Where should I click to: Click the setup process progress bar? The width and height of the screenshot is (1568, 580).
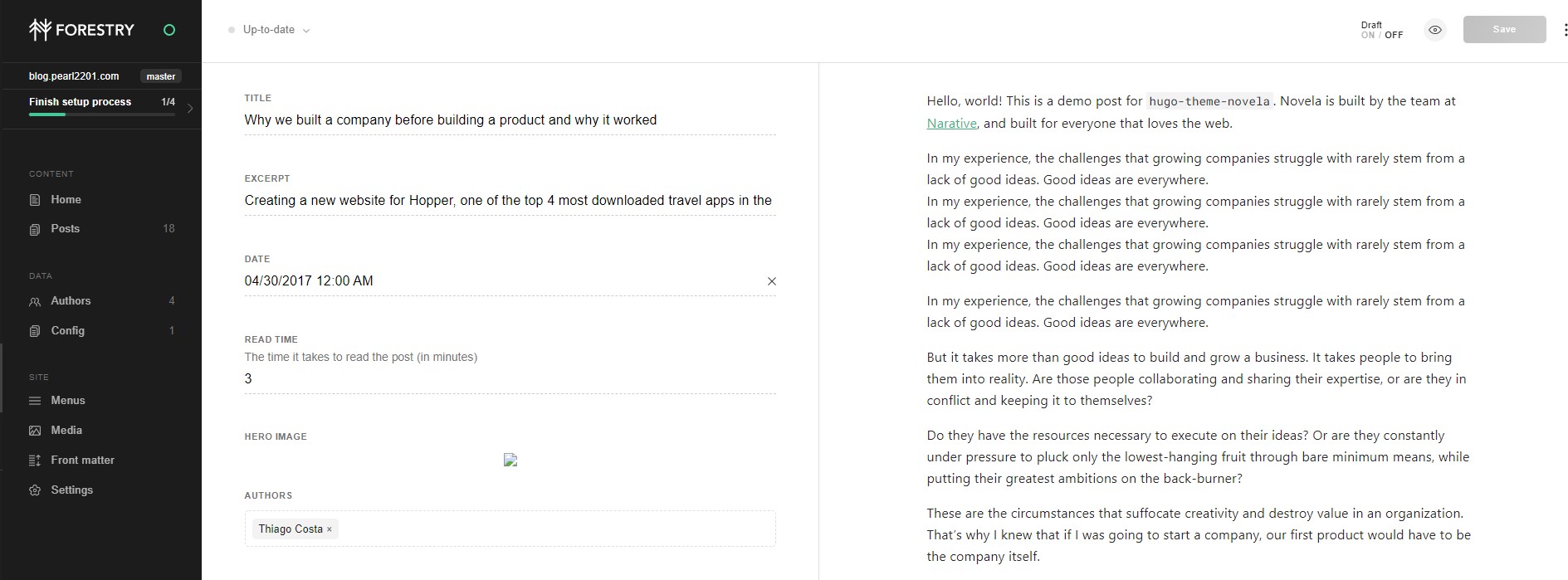pyautogui.click(x=101, y=115)
